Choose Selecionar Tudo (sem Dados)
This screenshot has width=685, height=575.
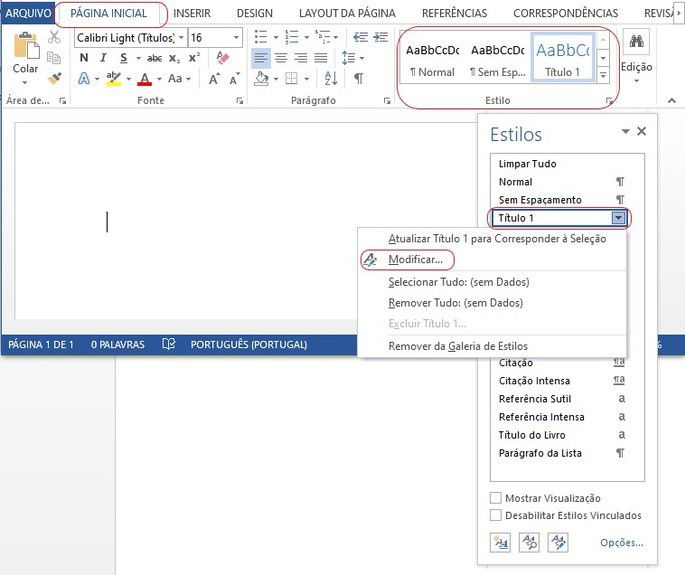tap(492, 282)
